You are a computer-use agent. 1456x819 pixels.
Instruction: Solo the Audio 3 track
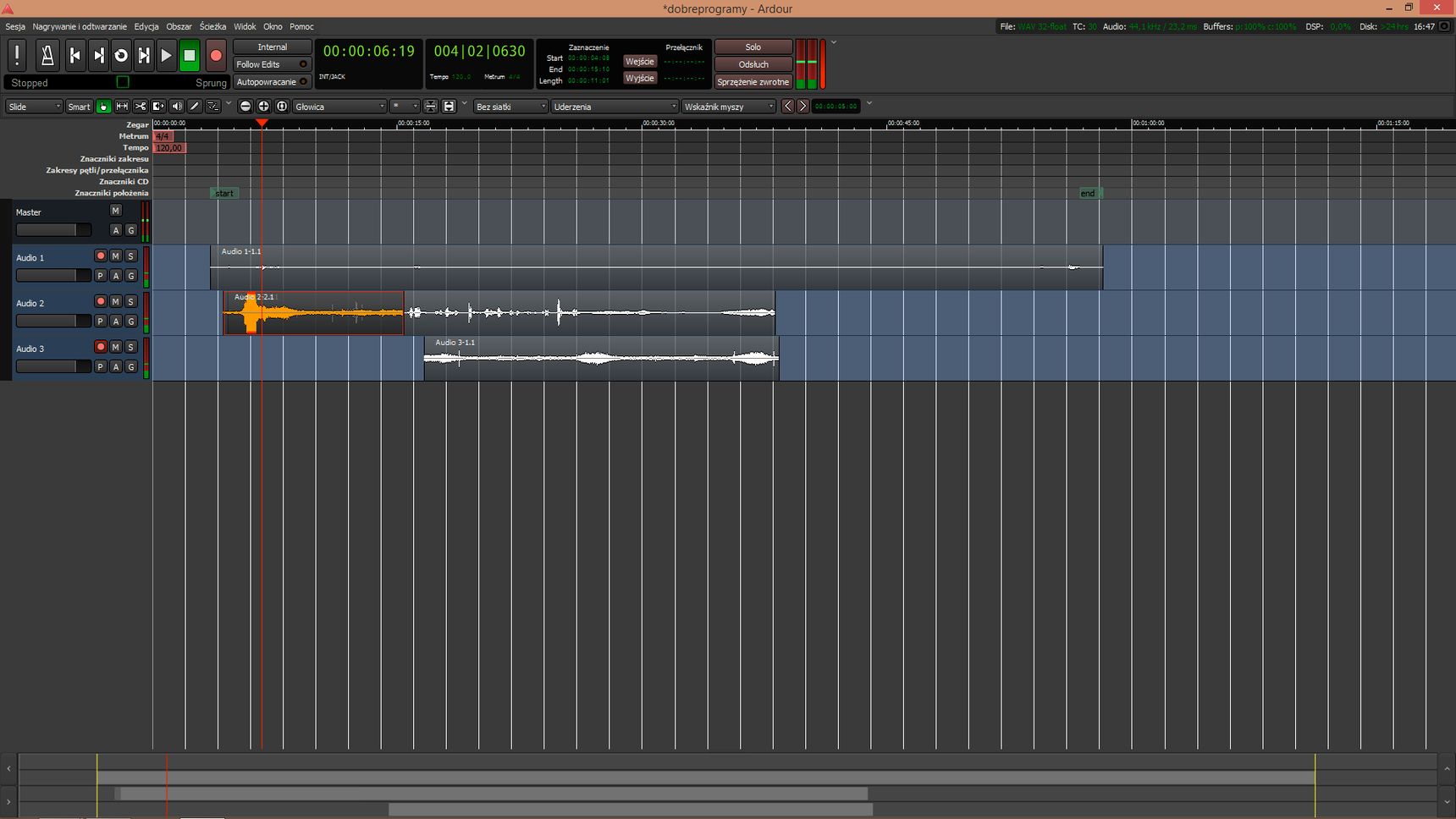click(131, 348)
